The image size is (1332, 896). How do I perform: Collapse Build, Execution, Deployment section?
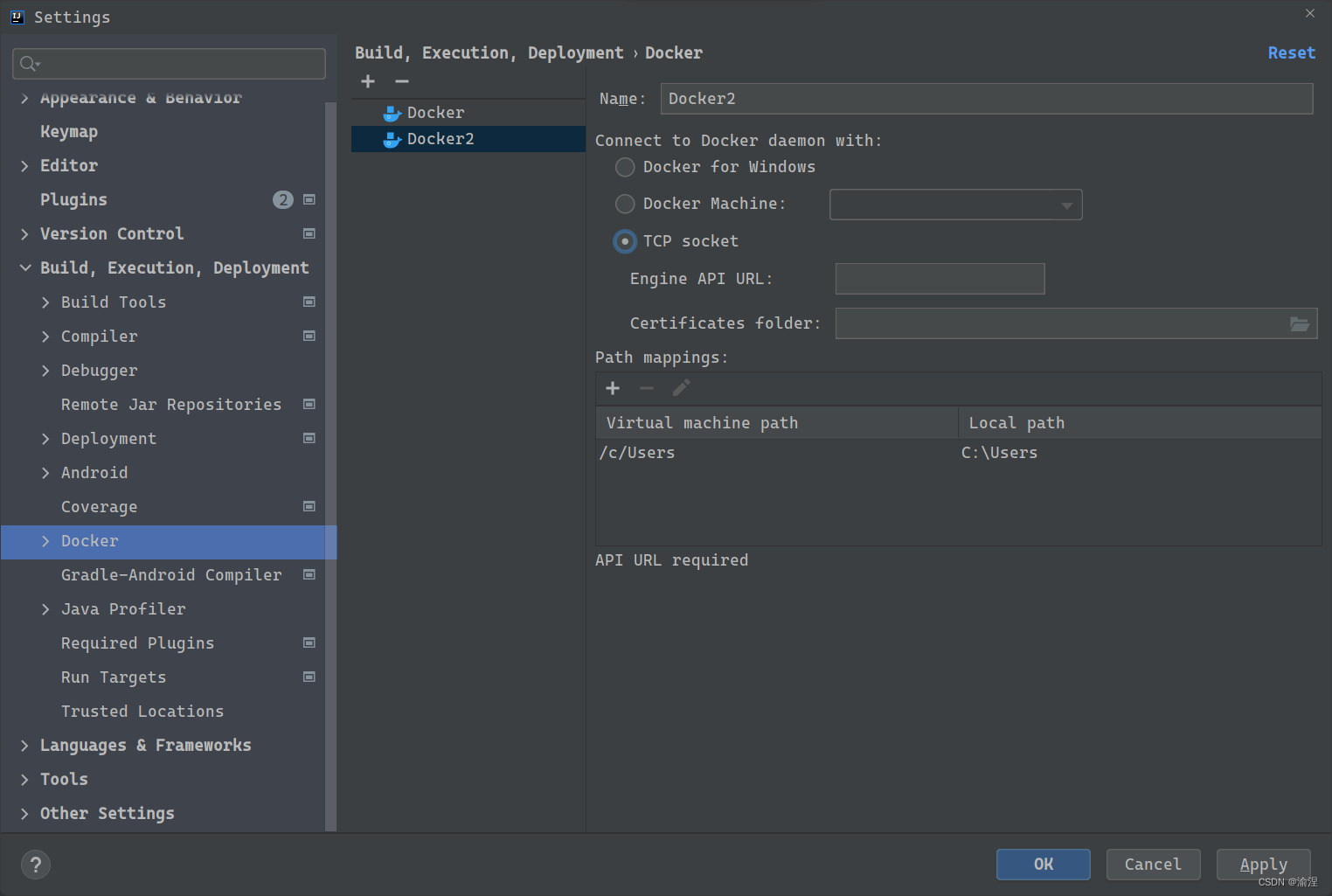[x=24, y=268]
